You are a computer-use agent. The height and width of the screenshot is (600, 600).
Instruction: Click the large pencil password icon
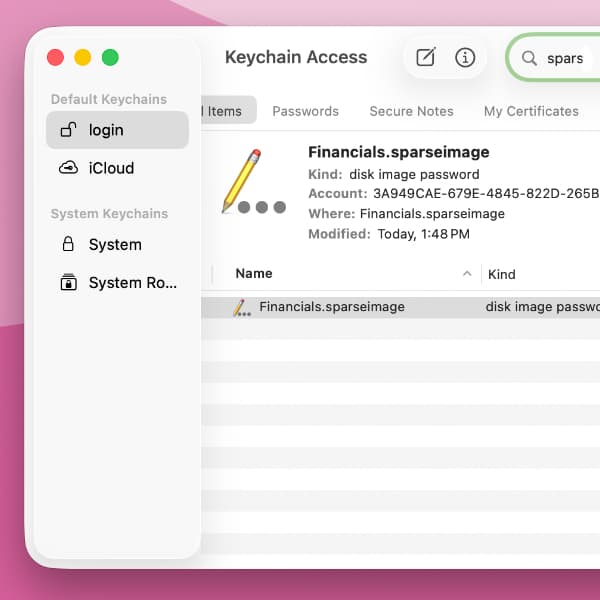[x=253, y=182]
